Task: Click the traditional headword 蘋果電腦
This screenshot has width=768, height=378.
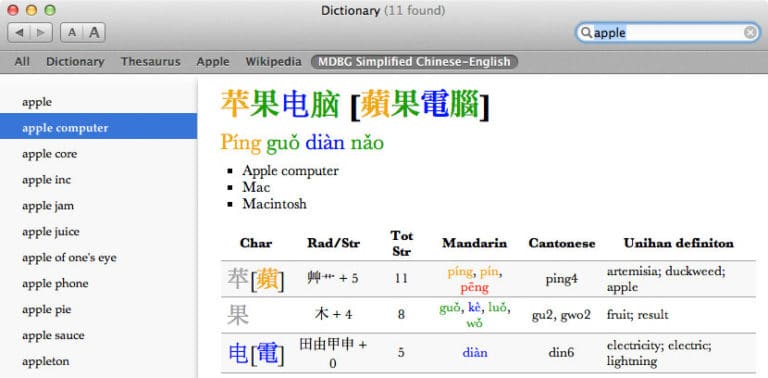Action: (420, 104)
